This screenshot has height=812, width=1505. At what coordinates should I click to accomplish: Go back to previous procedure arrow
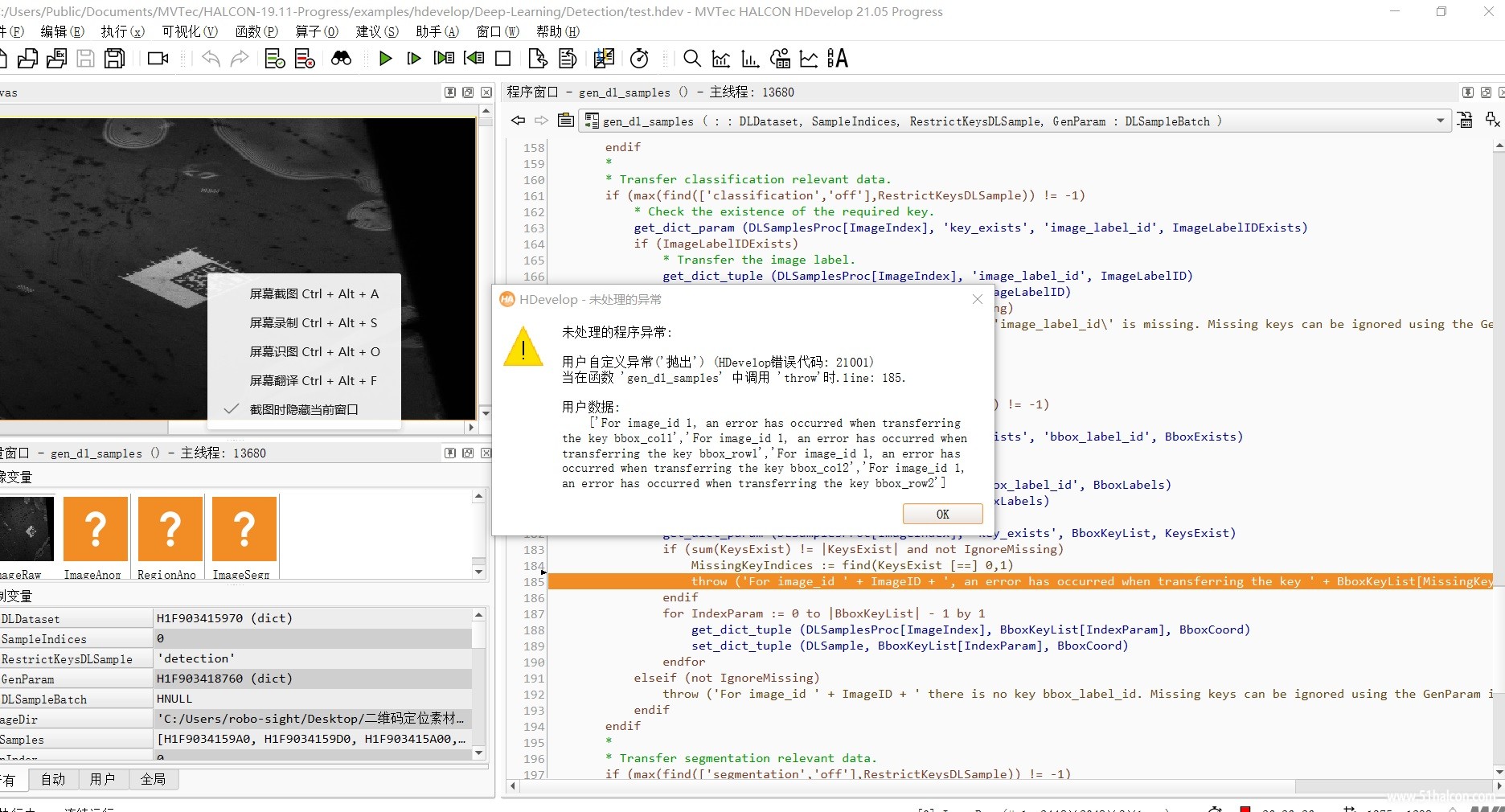pyautogui.click(x=519, y=121)
